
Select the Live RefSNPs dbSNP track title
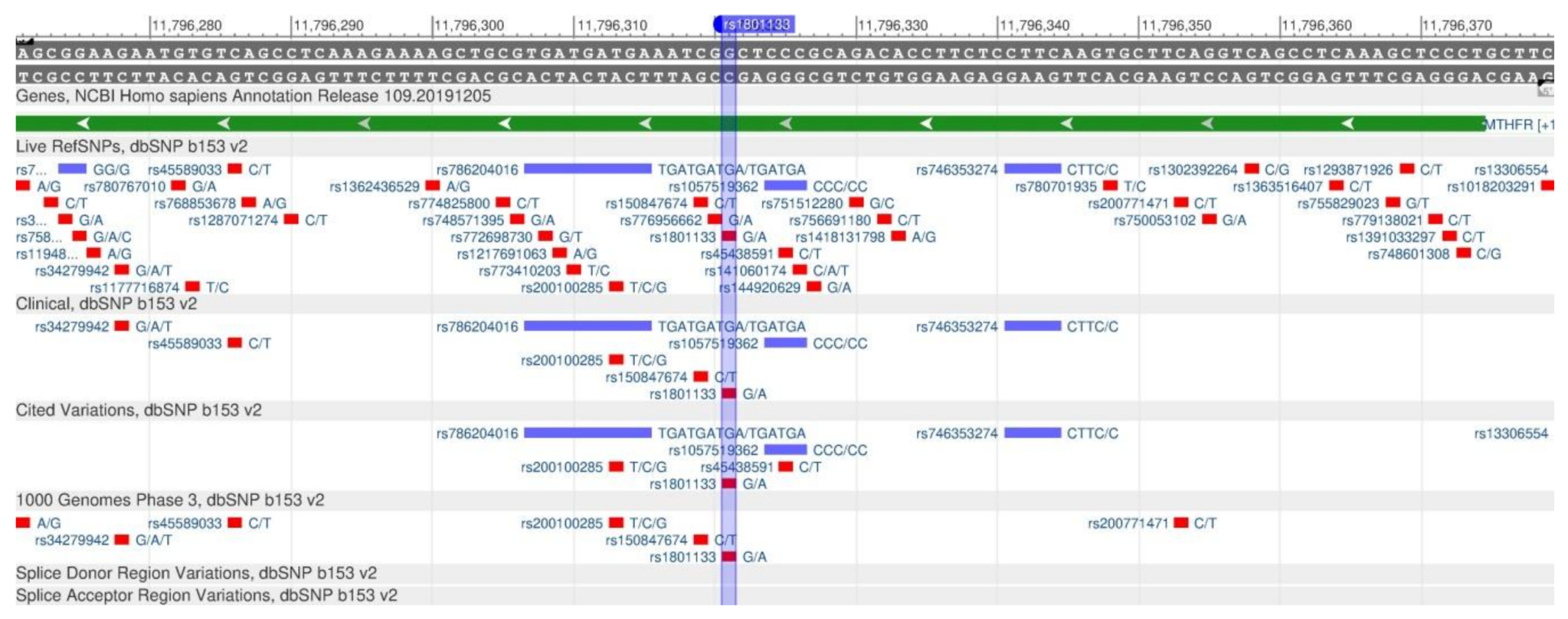tap(132, 147)
